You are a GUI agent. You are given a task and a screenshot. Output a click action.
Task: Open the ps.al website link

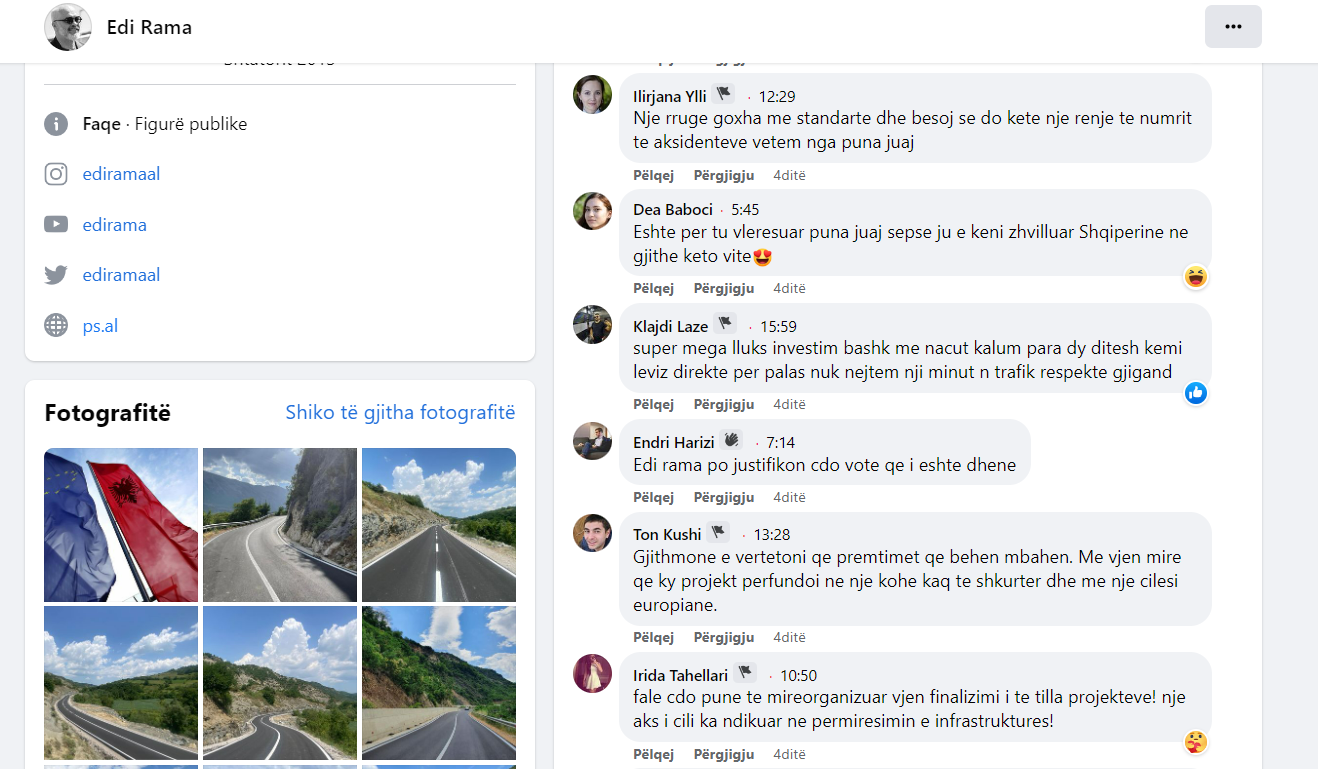pos(100,326)
